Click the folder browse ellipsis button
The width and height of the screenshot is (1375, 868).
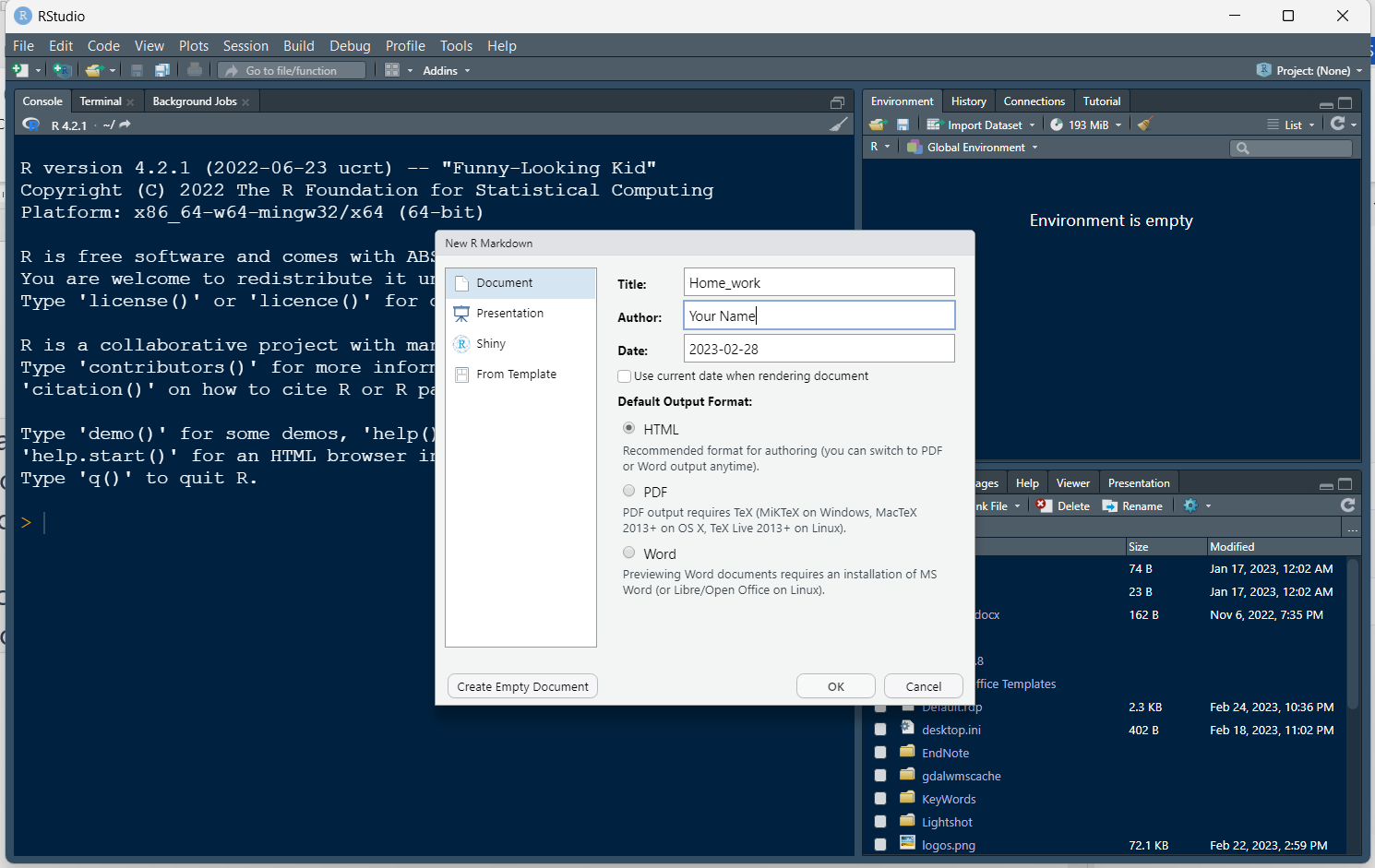tap(1352, 529)
